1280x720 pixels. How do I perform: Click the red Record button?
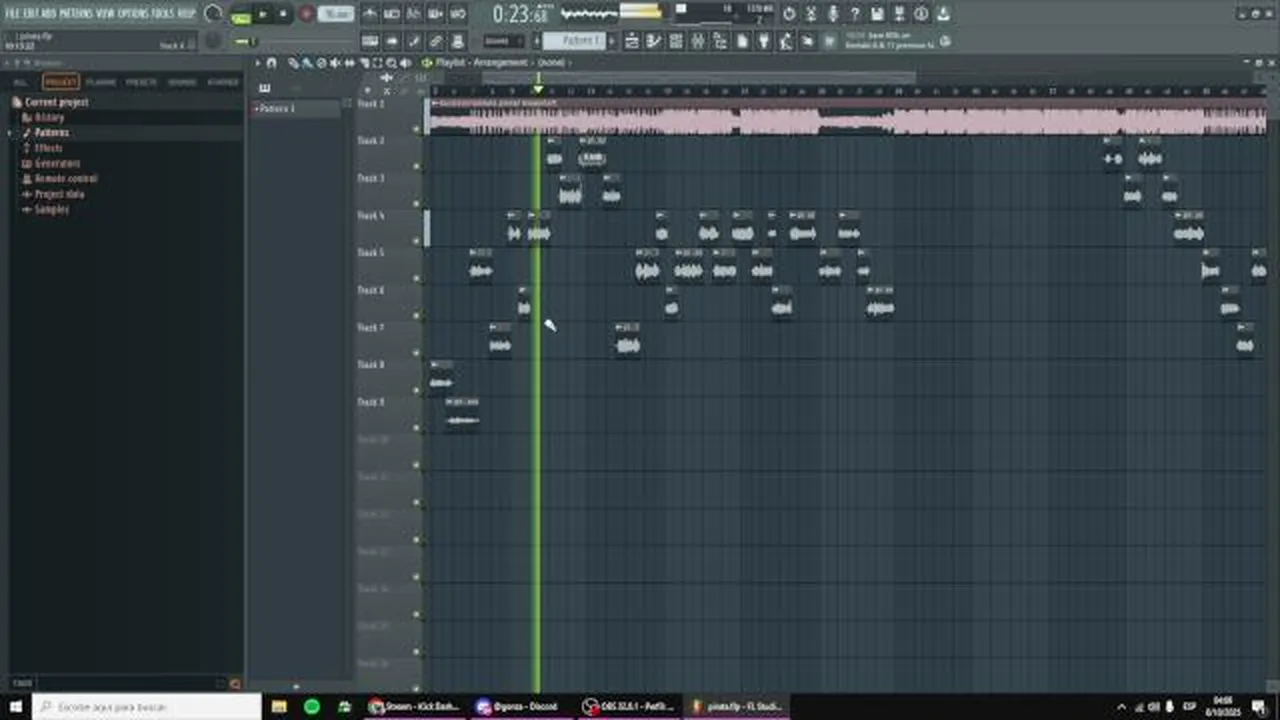click(307, 15)
